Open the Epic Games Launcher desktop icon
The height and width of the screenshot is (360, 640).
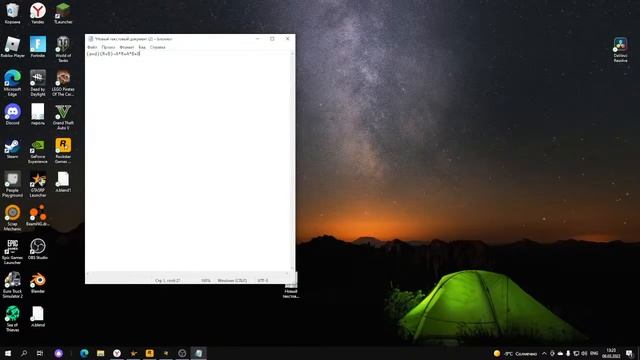[12, 251]
